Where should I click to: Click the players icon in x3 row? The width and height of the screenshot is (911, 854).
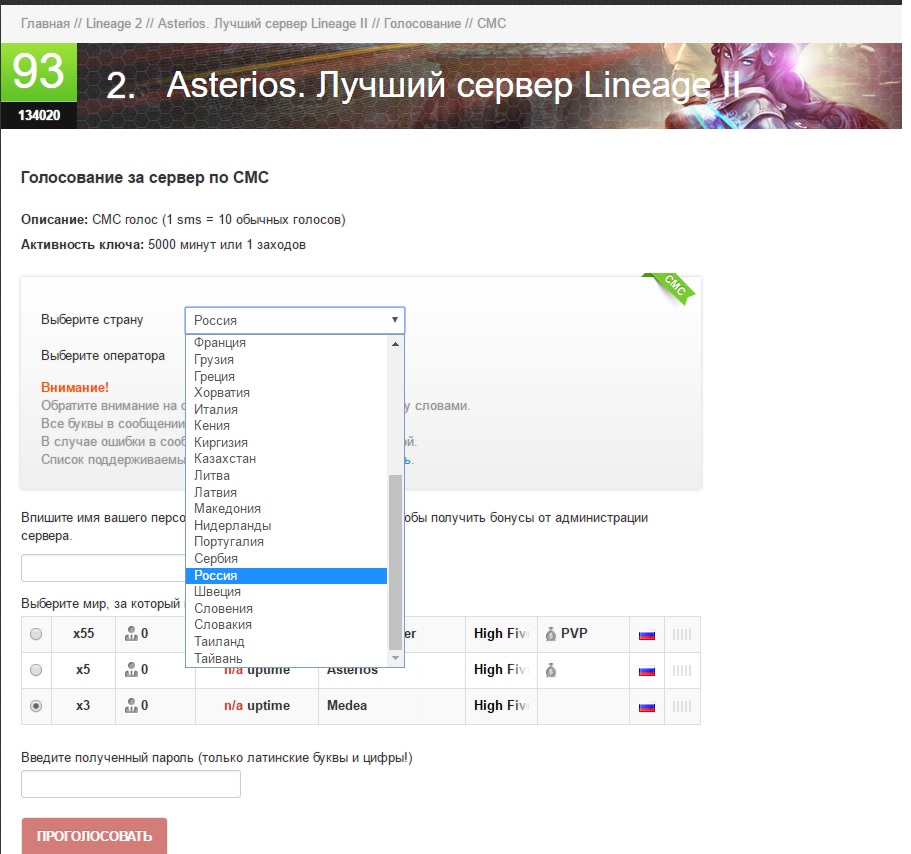pos(131,706)
